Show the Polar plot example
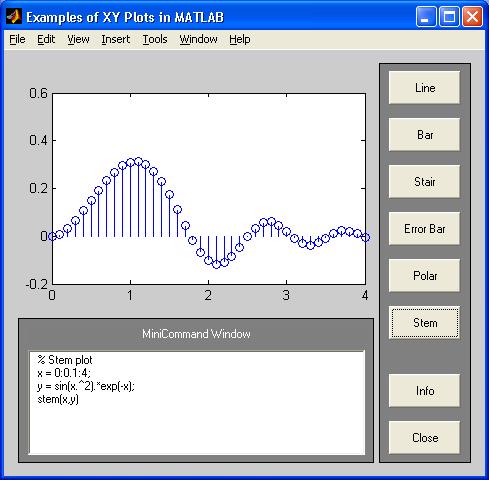489x480 pixels. pos(424,276)
